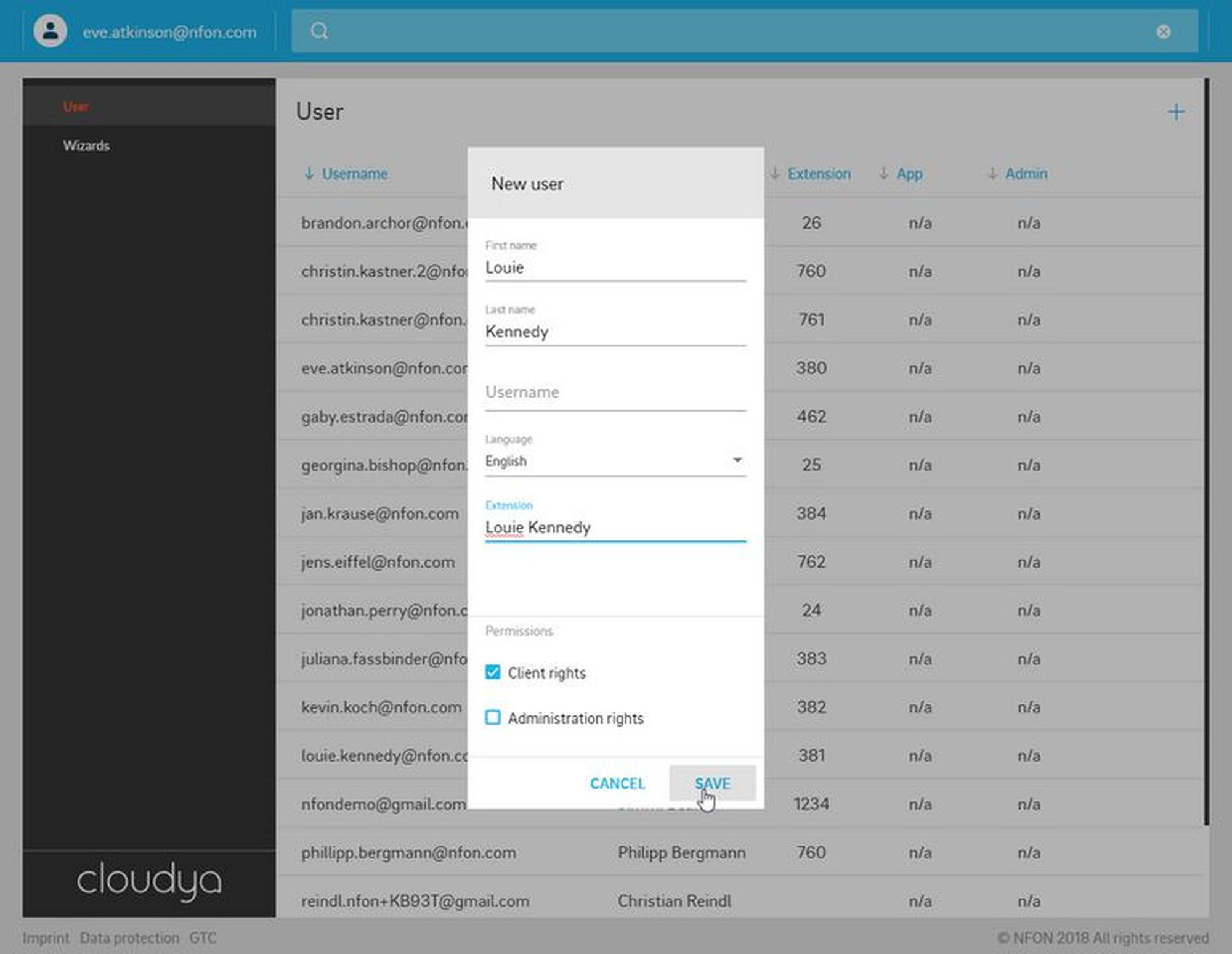Open the Imprint footer link

click(46, 937)
